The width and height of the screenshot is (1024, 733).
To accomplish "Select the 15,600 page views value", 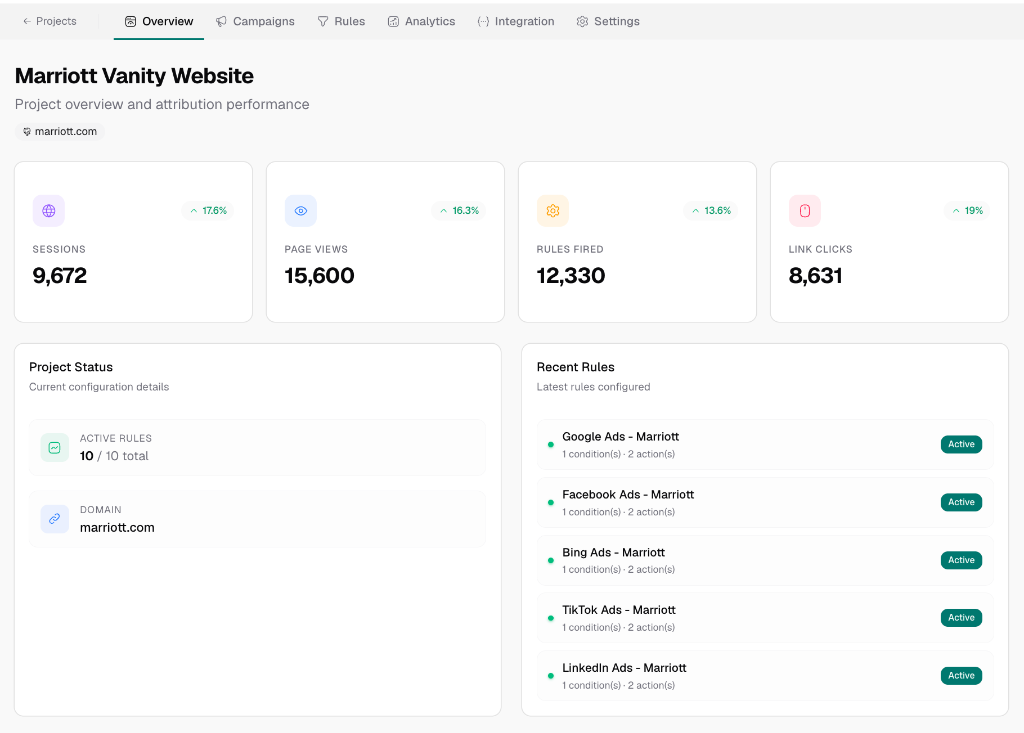I will click(x=319, y=276).
